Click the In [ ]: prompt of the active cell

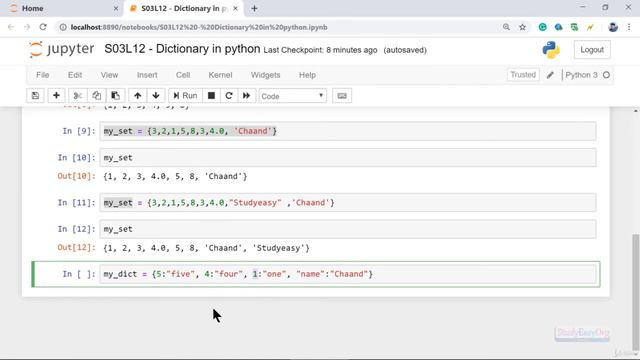click(x=79, y=274)
